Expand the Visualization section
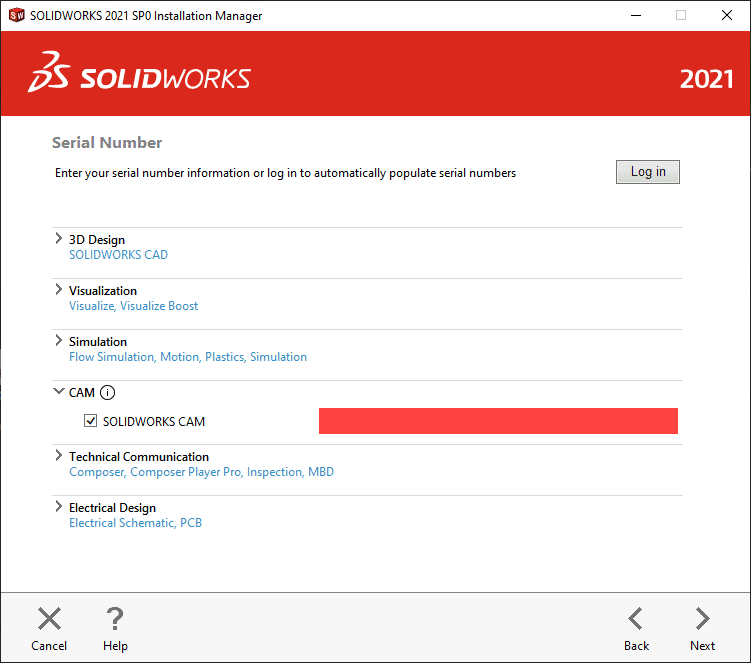The image size is (751, 663). (58, 289)
